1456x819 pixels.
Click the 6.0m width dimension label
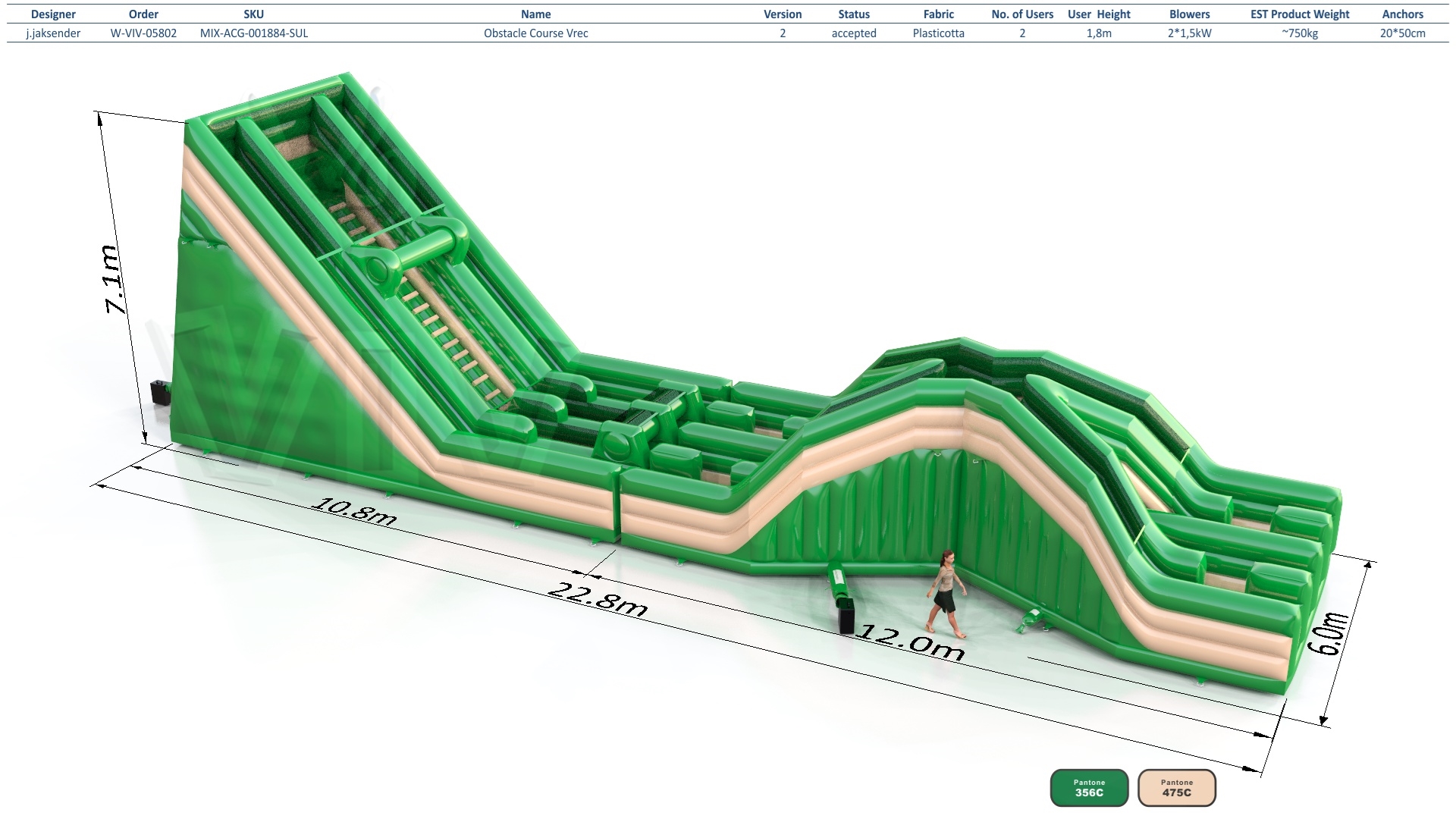(x=1329, y=633)
